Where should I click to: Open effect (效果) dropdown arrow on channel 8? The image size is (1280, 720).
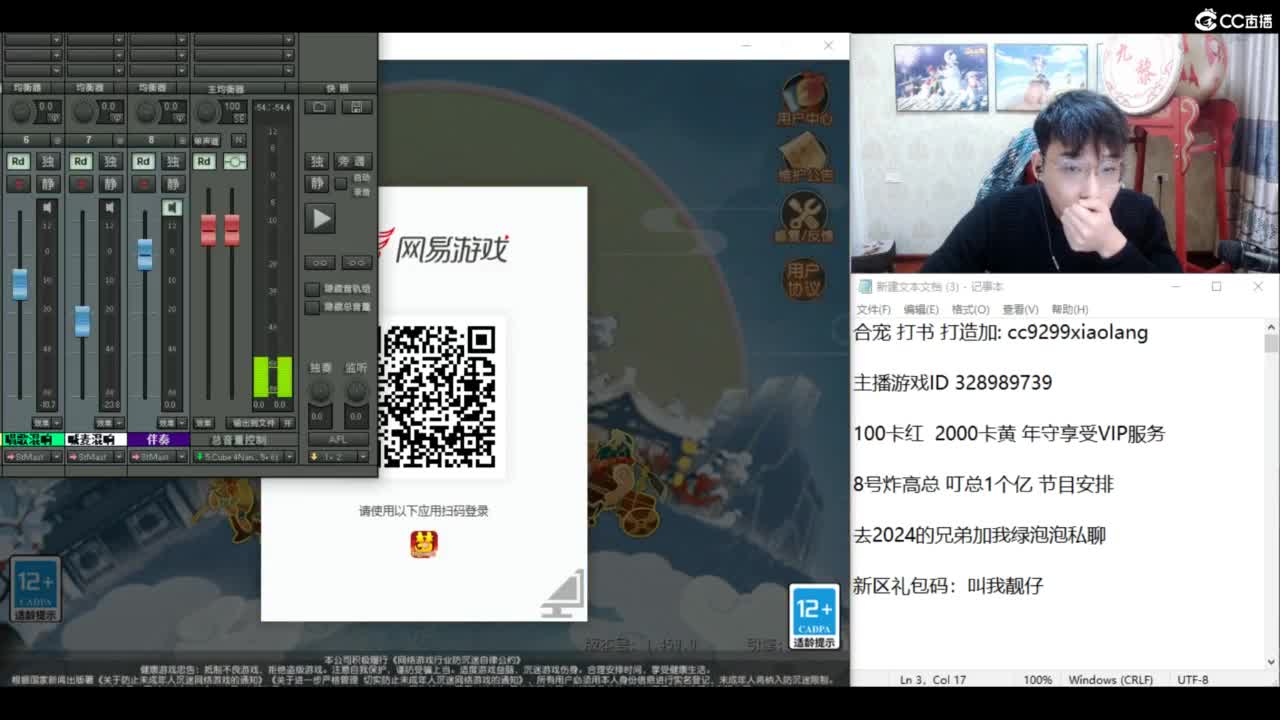(x=182, y=423)
